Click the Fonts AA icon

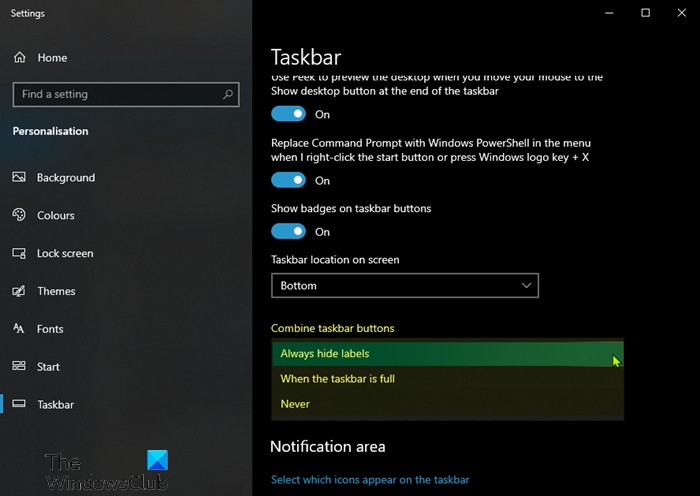19,329
